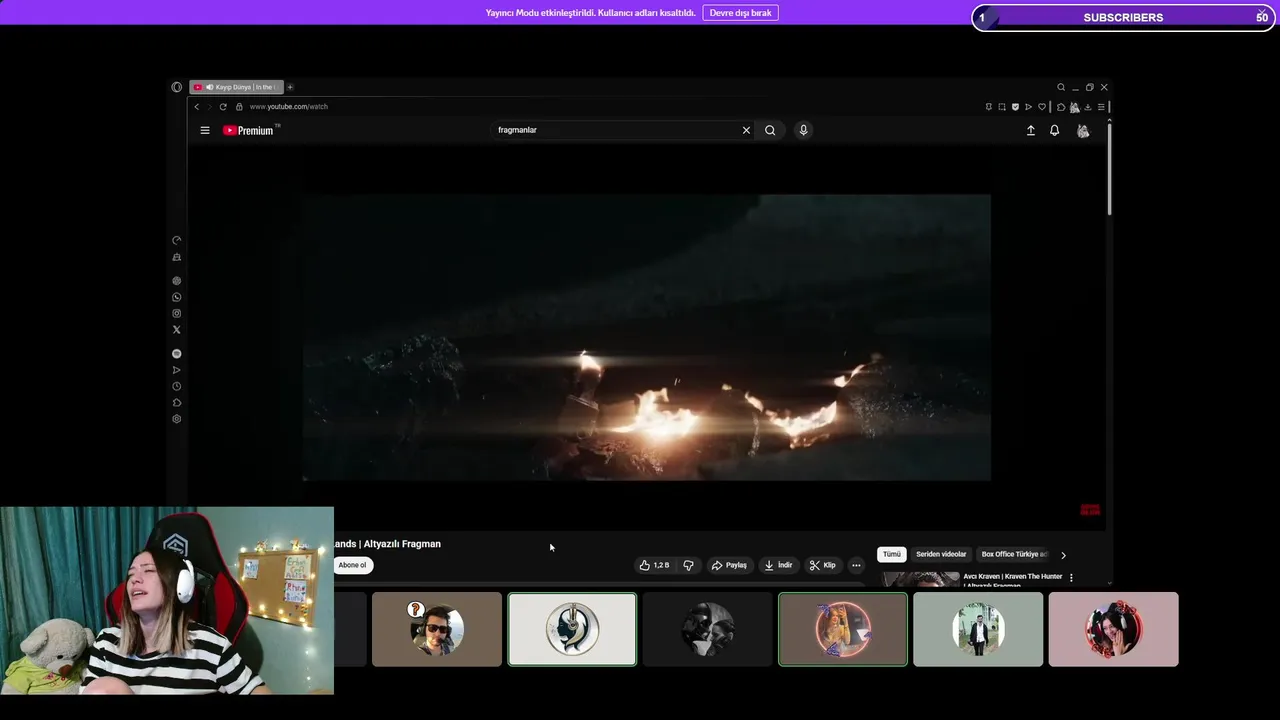Open sidebar extensions cube icon
The image size is (1280, 720).
(177, 403)
